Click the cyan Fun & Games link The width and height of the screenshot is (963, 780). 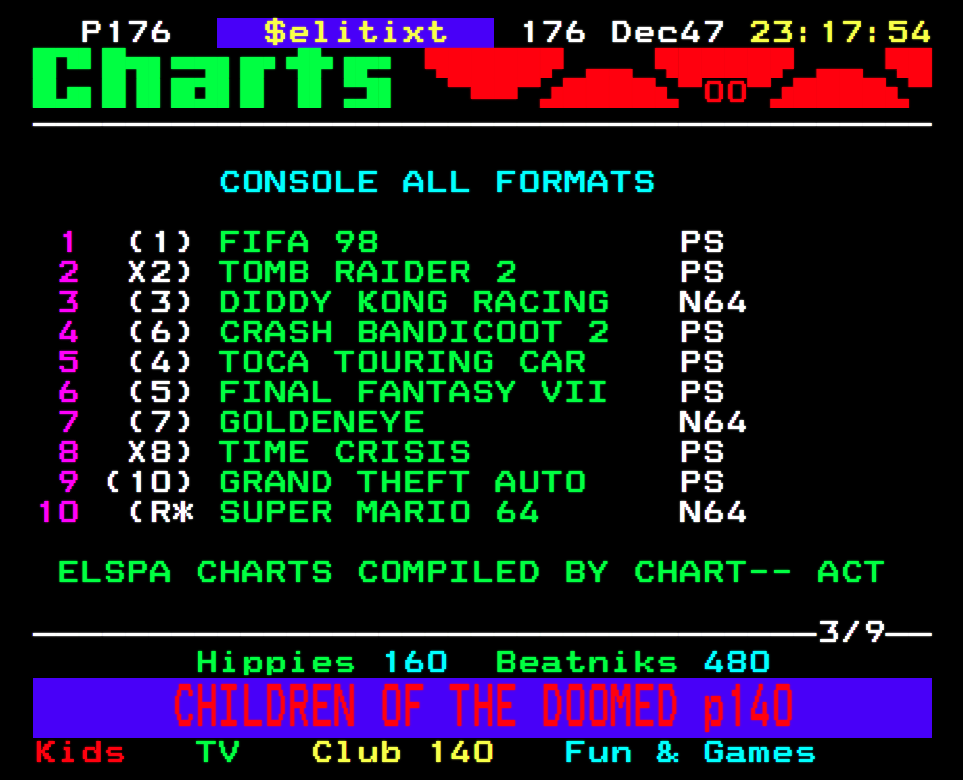tap(690, 752)
